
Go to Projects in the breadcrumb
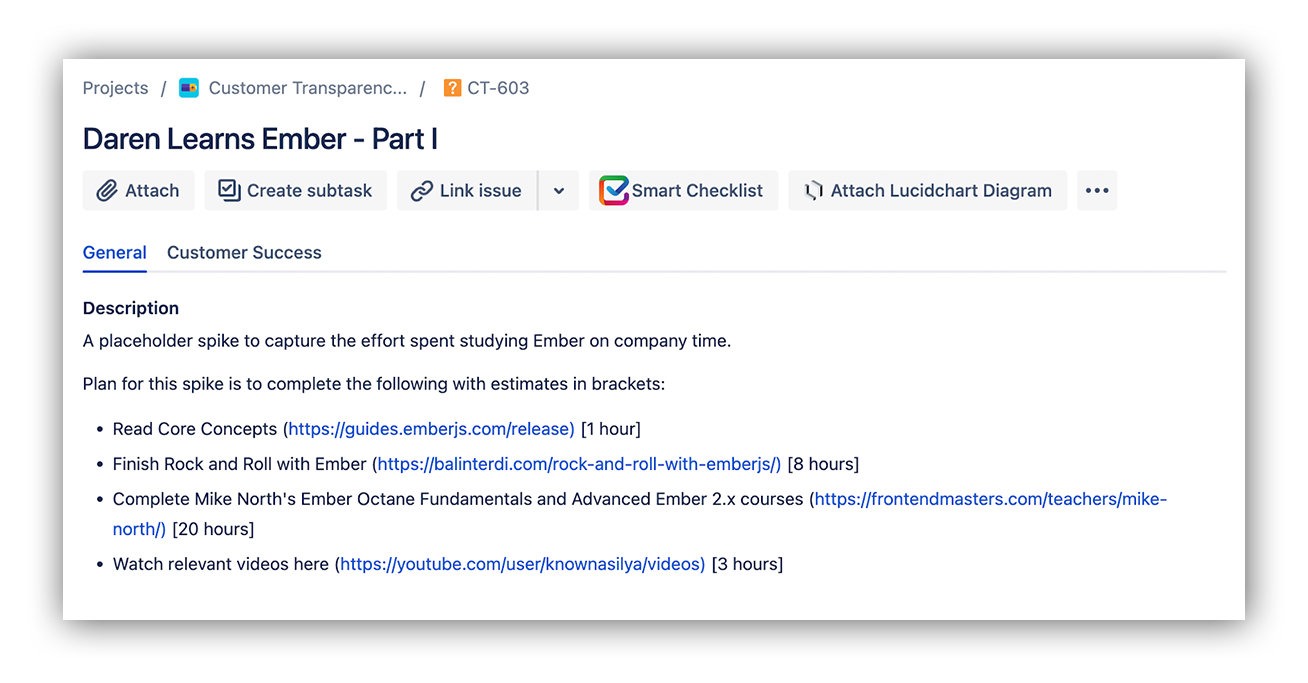116,88
